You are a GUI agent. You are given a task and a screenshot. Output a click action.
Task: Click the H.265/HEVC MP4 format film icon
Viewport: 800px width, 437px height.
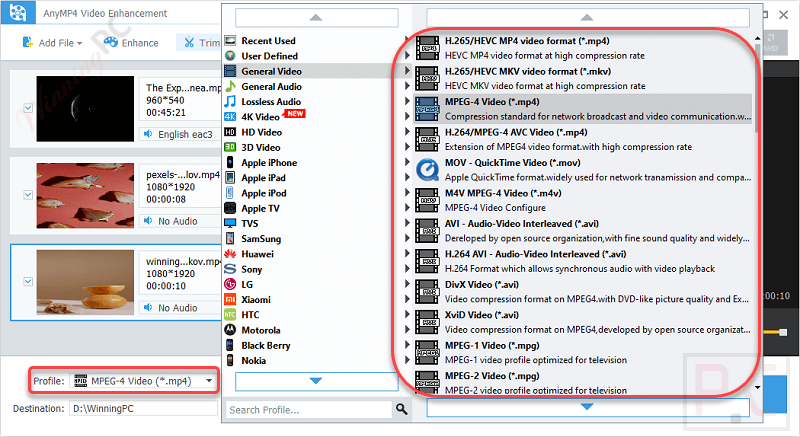pos(427,48)
